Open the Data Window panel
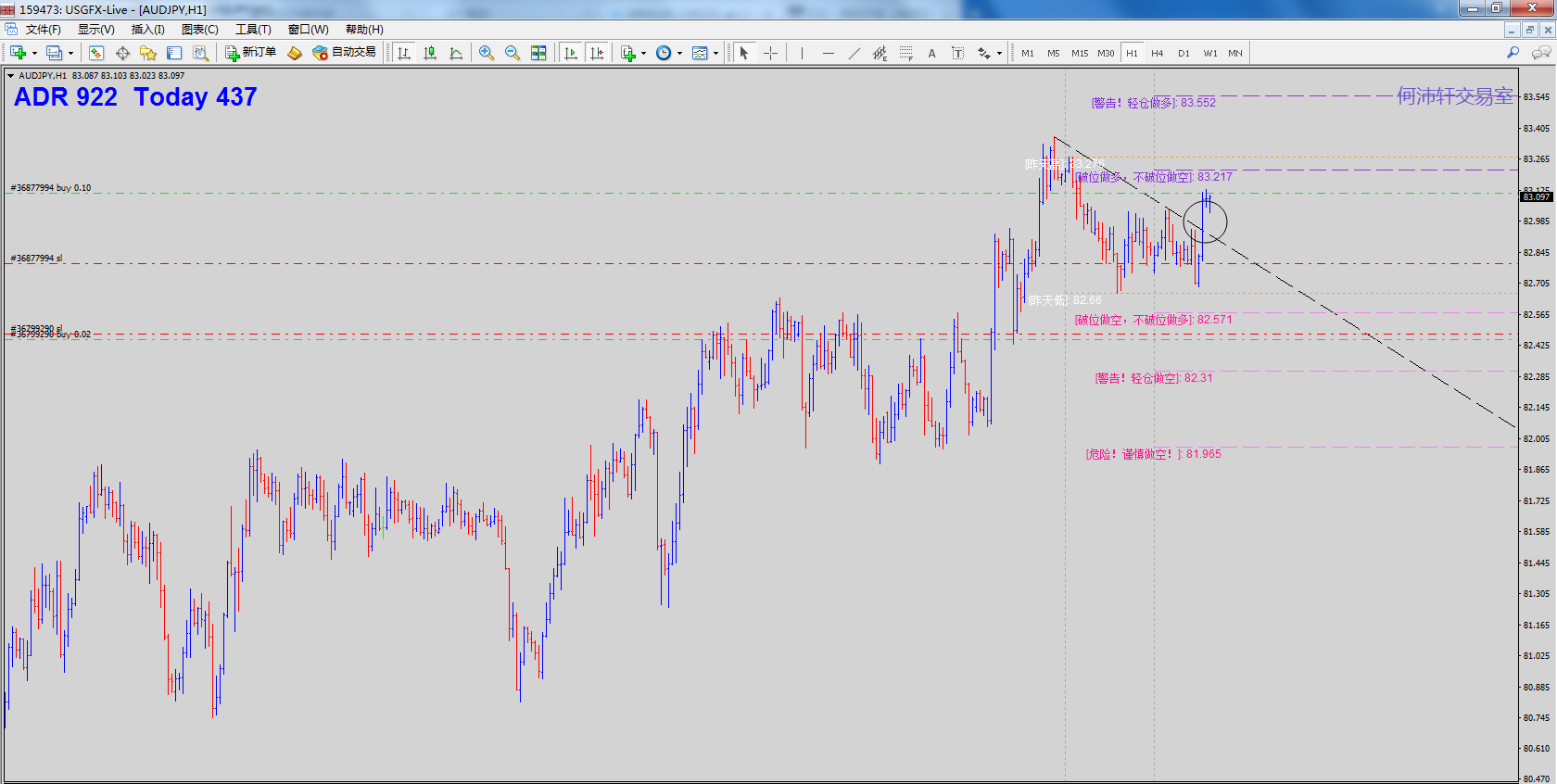1557x784 pixels. (122, 53)
